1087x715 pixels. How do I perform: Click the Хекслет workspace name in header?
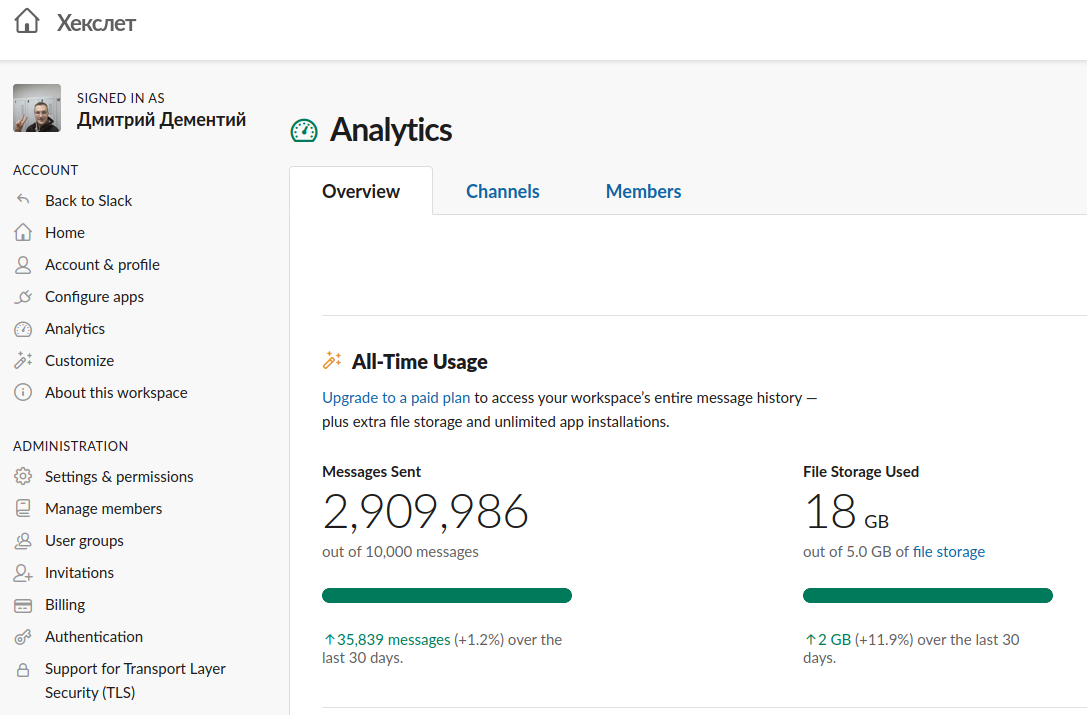point(96,23)
